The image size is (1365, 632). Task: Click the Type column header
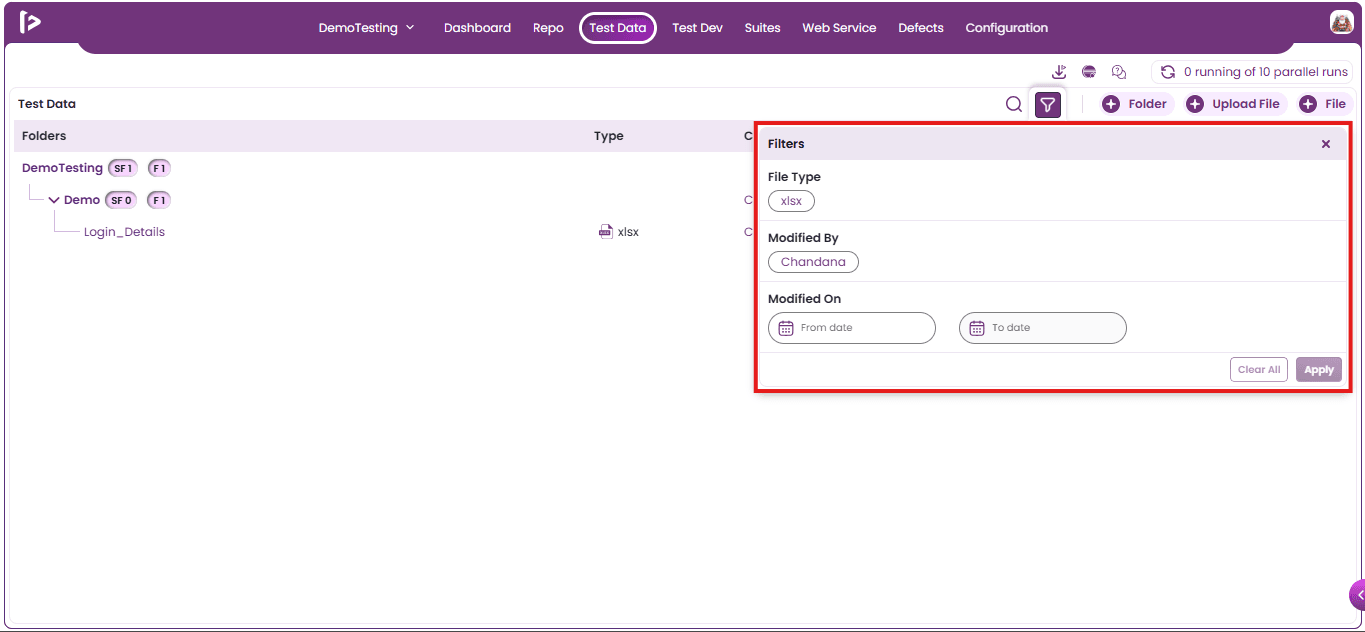pos(608,136)
